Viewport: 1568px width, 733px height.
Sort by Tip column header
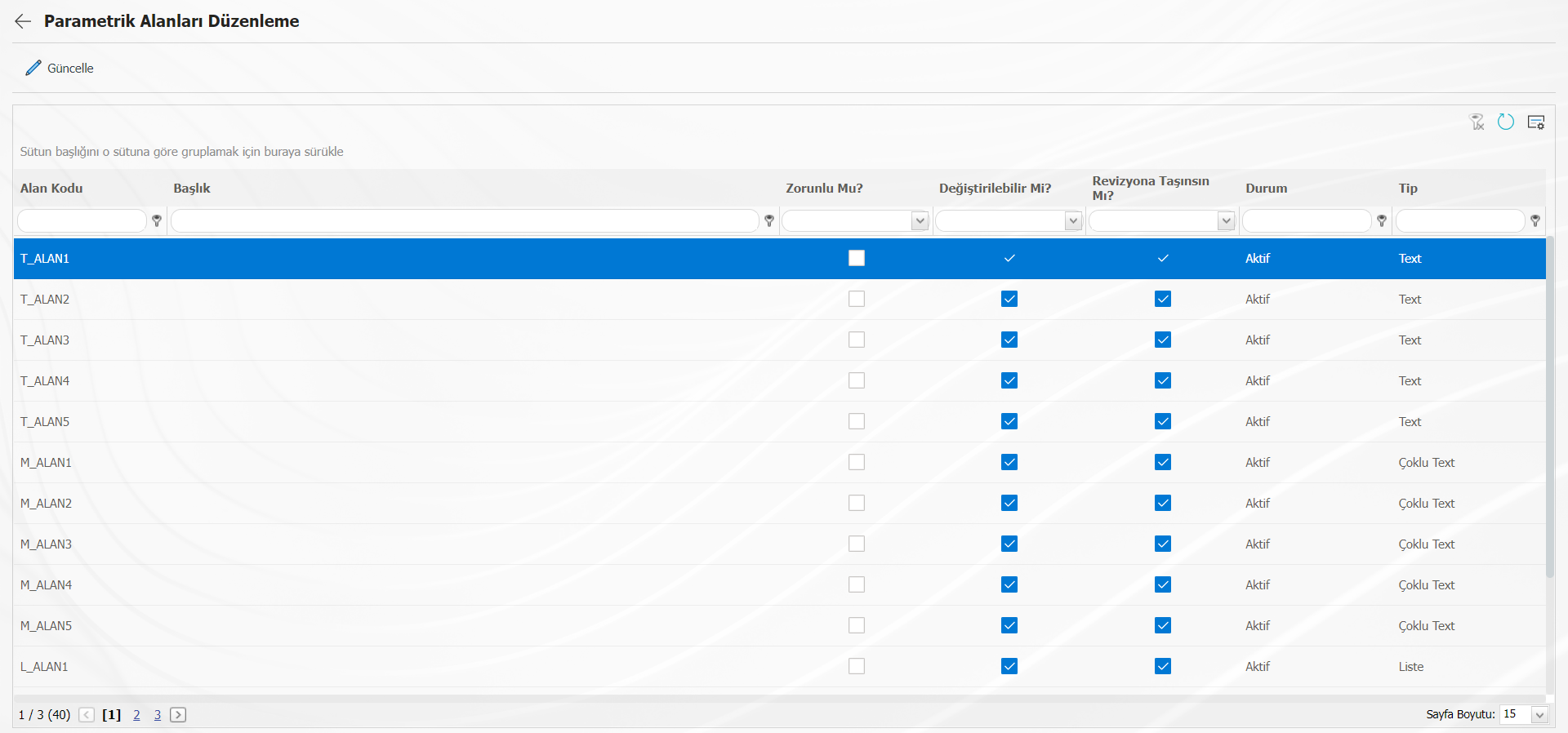[1408, 189]
